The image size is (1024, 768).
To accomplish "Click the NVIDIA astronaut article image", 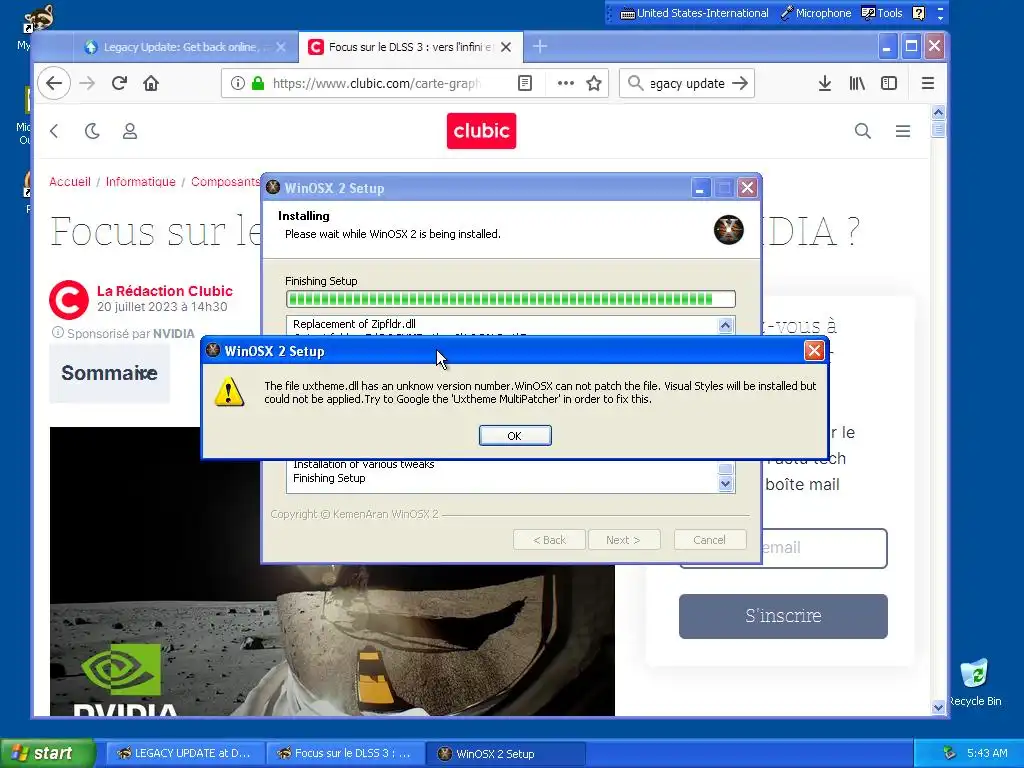I will (332, 640).
